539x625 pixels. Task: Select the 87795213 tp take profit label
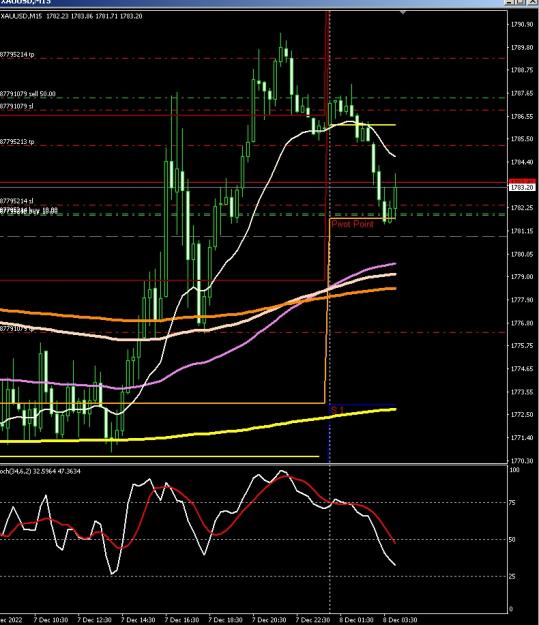click(x=17, y=142)
